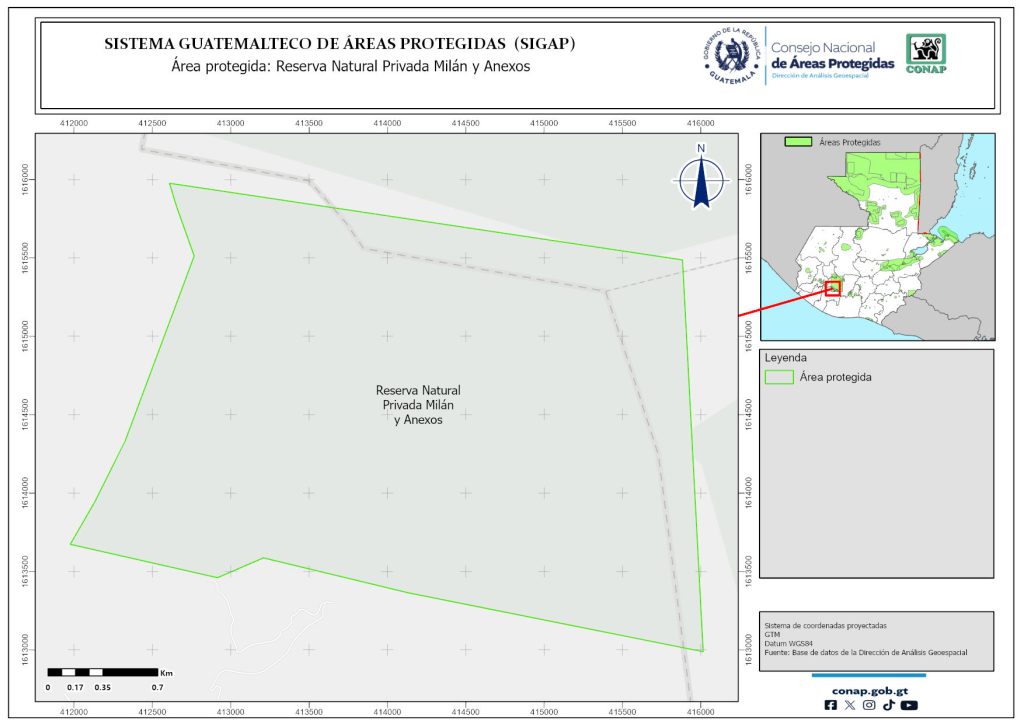Click the Gobierno de Guatemala seal
Image resolution: width=1024 pixels, height=724 pixels.
[733, 57]
